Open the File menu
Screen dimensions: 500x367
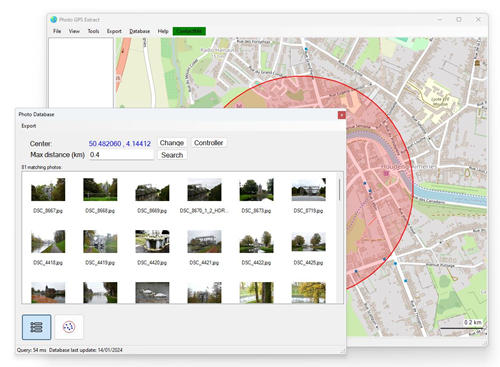[x=57, y=31]
